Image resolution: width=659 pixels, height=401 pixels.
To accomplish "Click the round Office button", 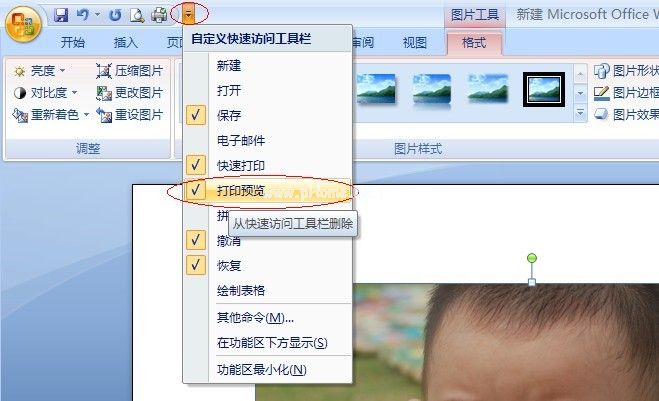I will [x=23, y=24].
